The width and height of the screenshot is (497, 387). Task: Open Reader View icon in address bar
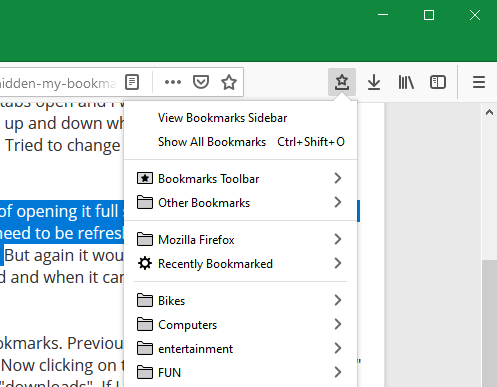[x=132, y=82]
